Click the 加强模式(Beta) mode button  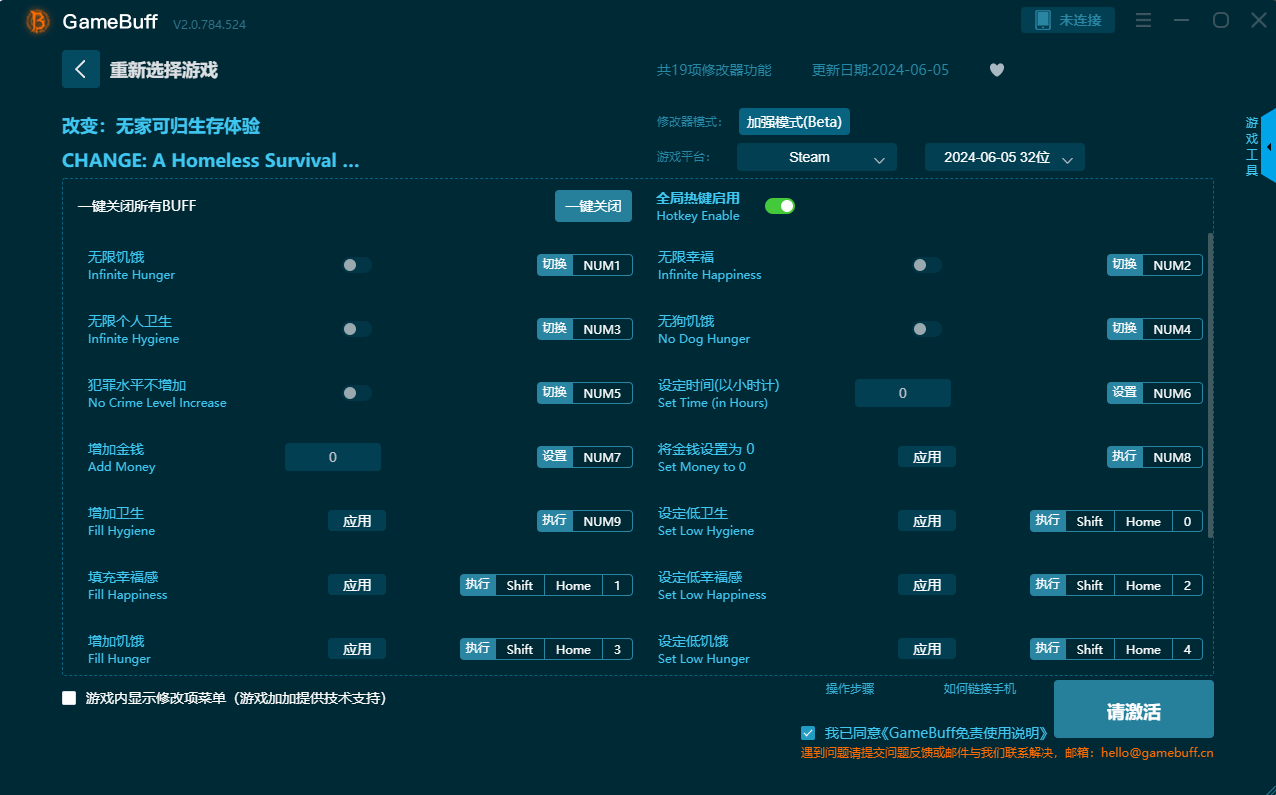pyautogui.click(x=794, y=122)
